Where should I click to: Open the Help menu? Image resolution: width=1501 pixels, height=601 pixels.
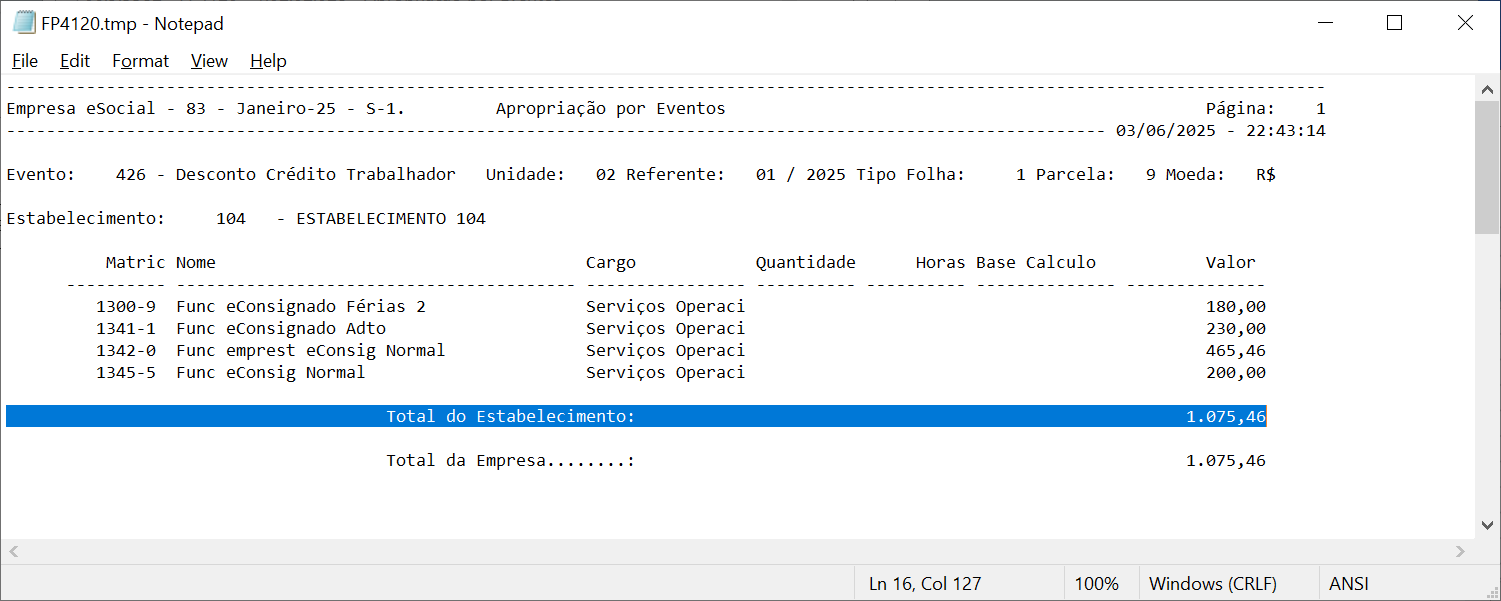268,61
